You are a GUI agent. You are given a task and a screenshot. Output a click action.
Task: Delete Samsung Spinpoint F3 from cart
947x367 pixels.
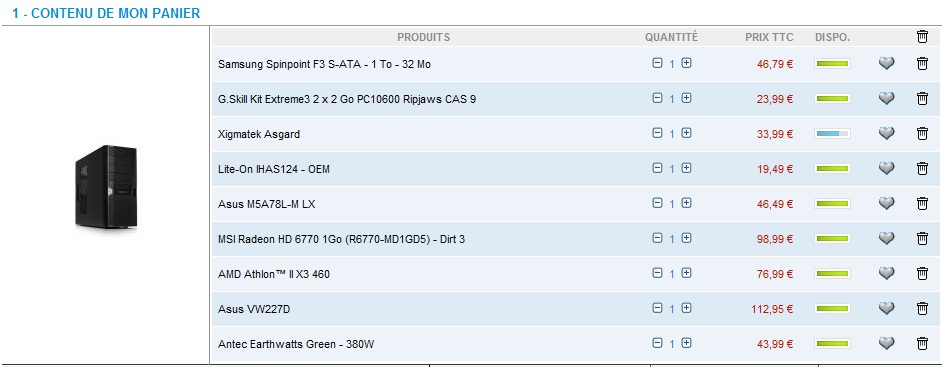[922, 63]
